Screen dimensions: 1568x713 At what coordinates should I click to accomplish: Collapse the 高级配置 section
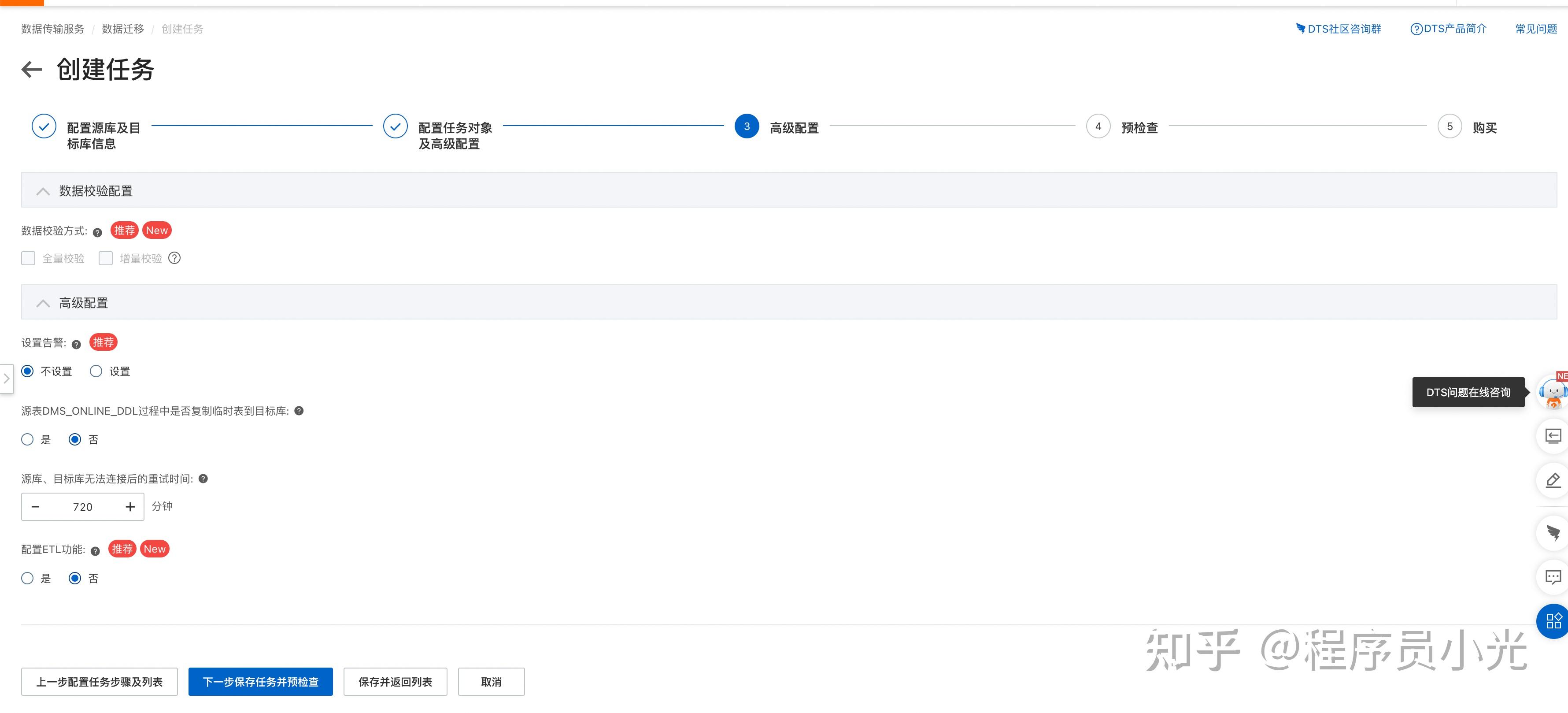pyautogui.click(x=43, y=303)
